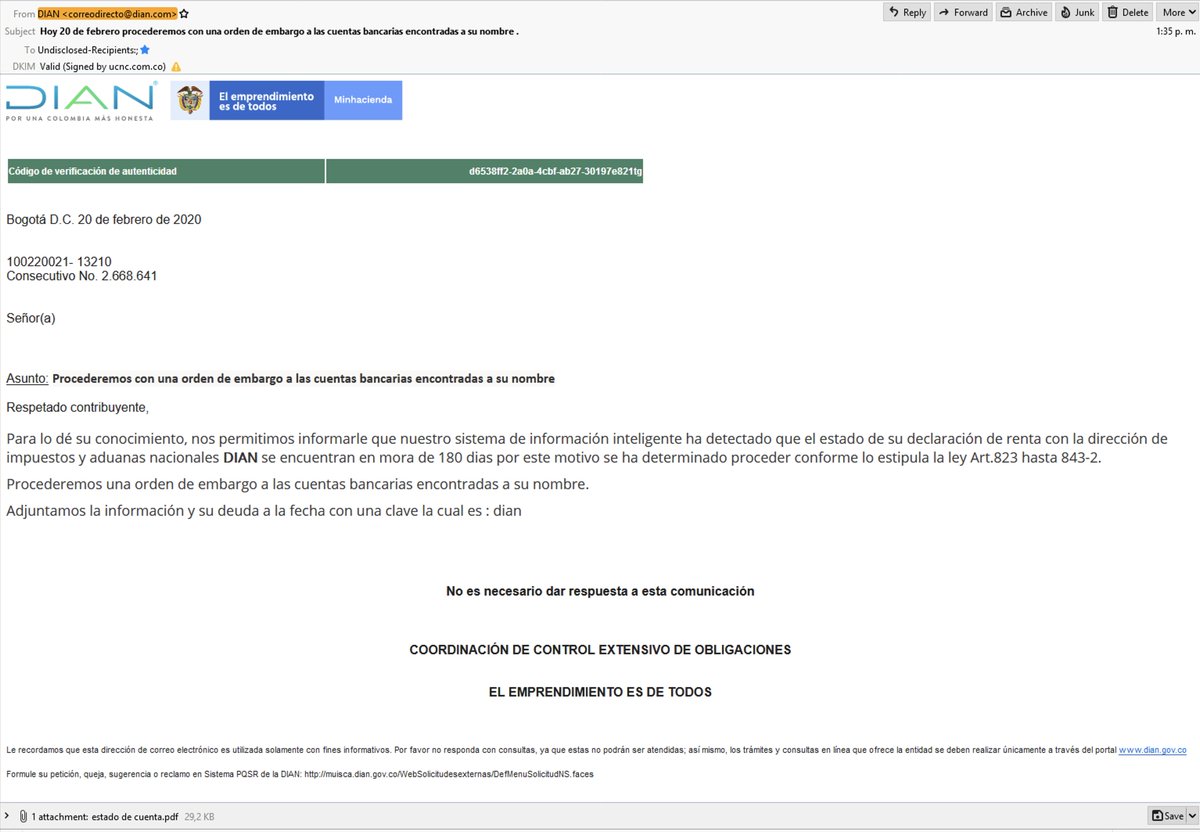The height and width of the screenshot is (832, 1200).
Task: Open the More actions dropdown
Action: 1177,12
